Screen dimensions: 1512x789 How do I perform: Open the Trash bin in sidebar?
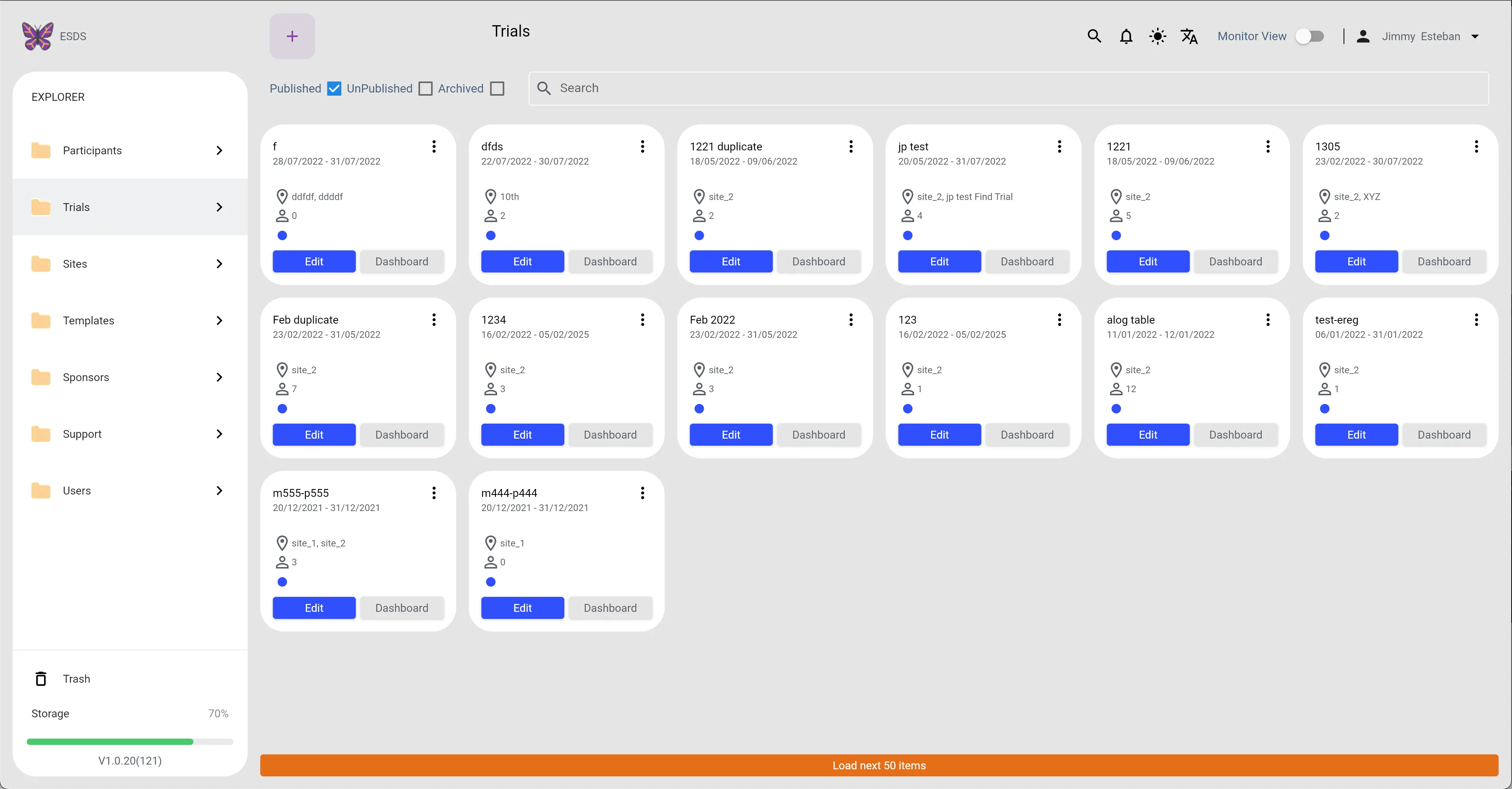point(76,679)
